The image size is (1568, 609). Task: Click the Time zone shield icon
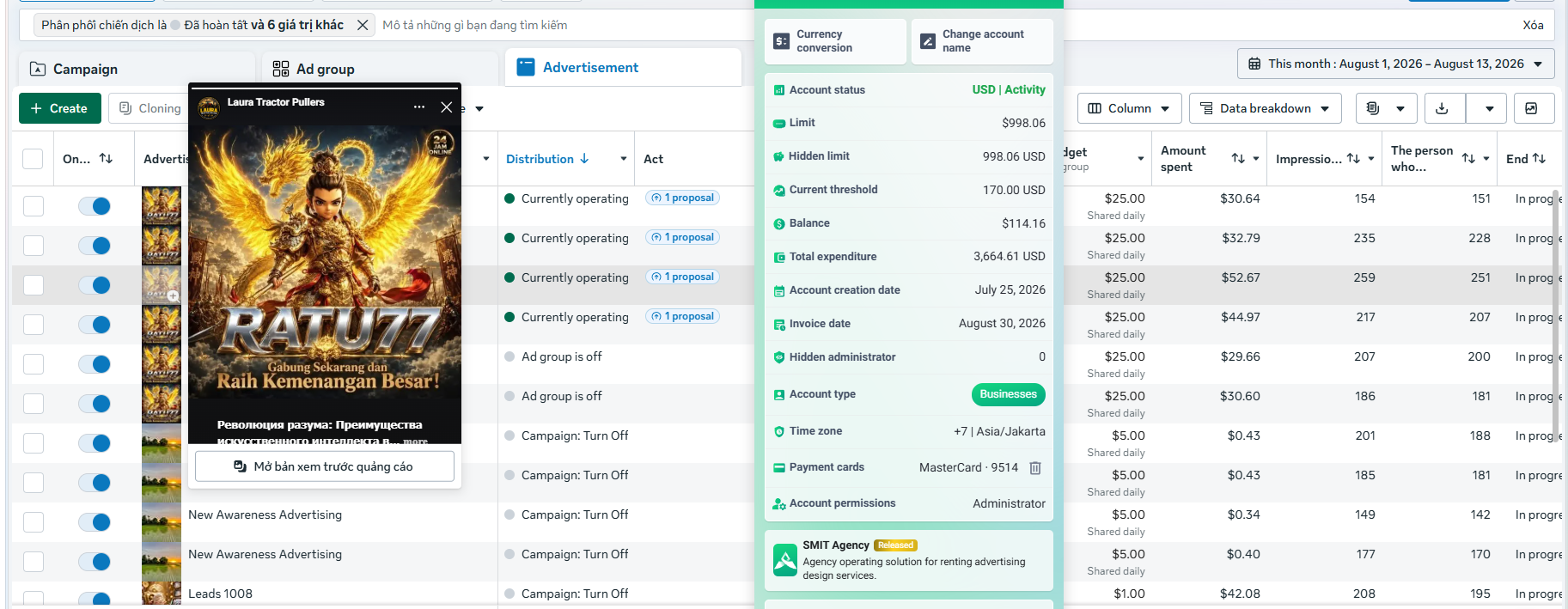(779, 432)
